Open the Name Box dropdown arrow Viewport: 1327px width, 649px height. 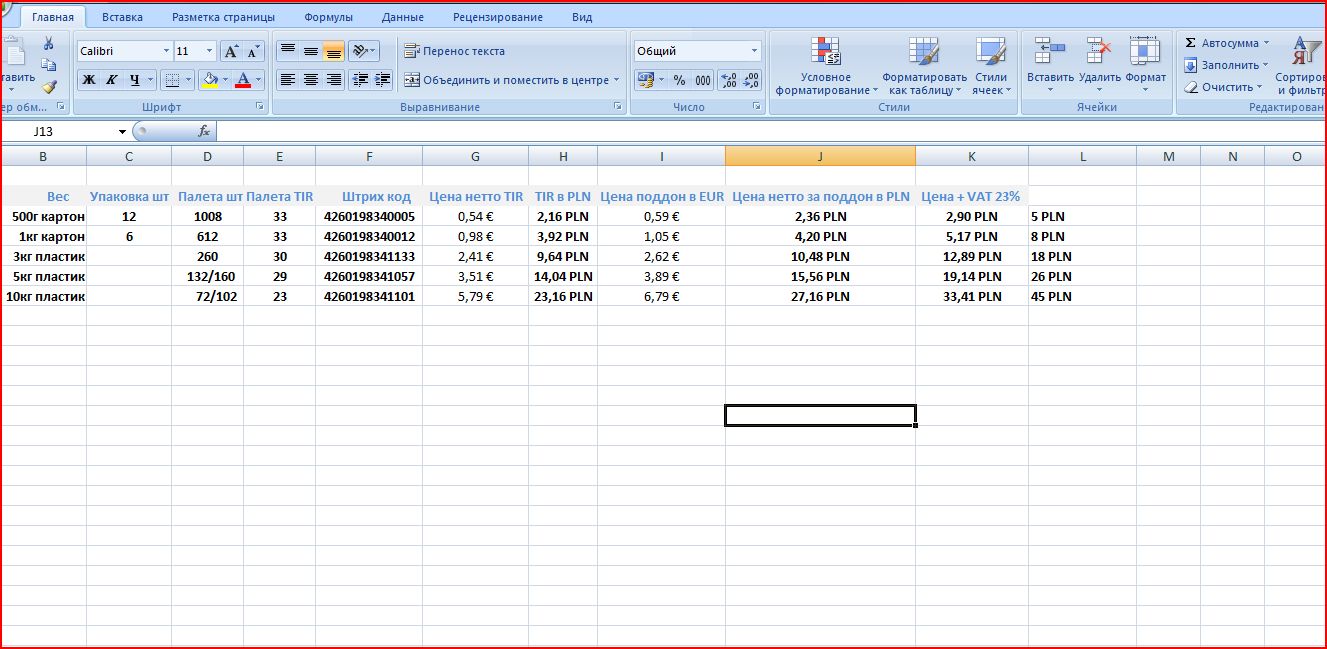coord(122,131)
